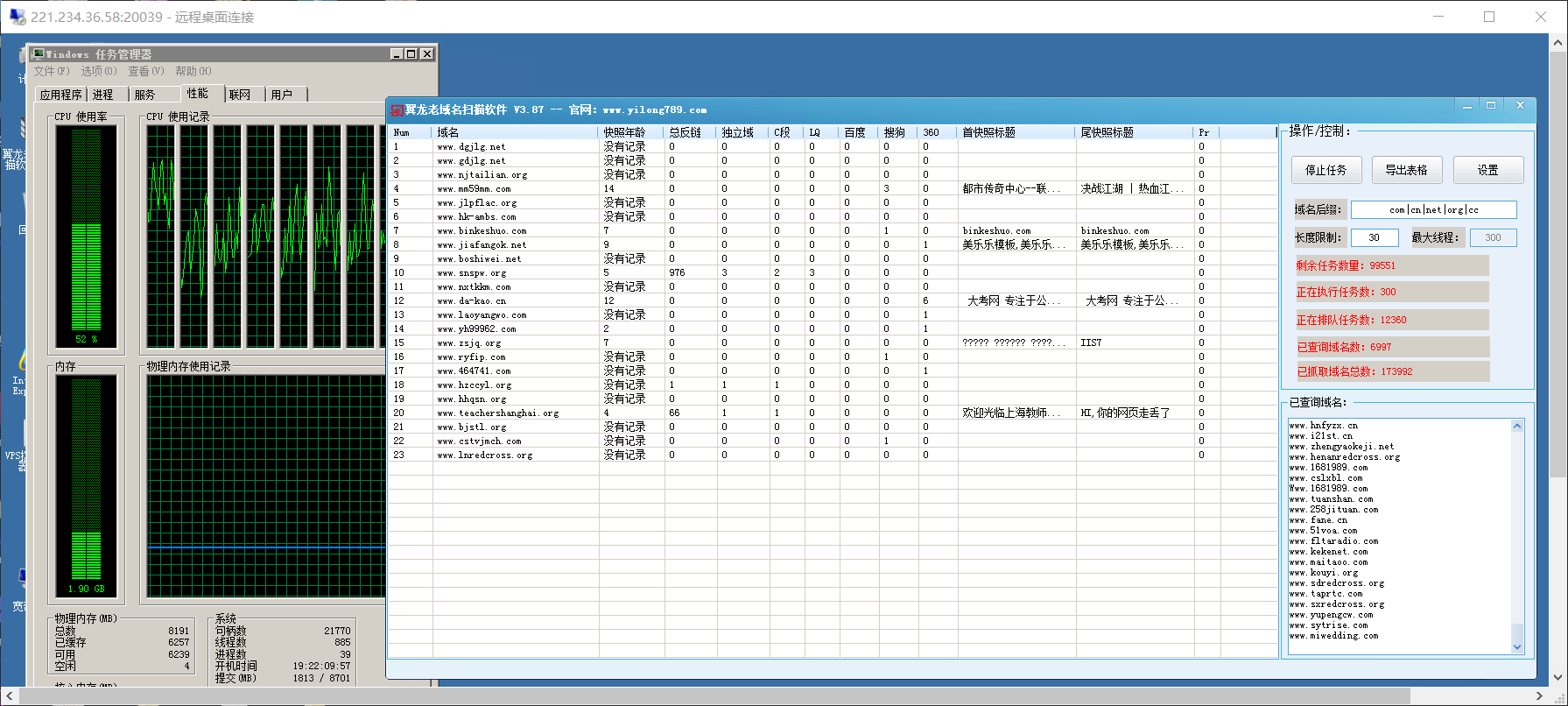The width and height of the screenshot is (1568, 706).
Task: Select row www.mm59mm.com
Action: [833, 188]
